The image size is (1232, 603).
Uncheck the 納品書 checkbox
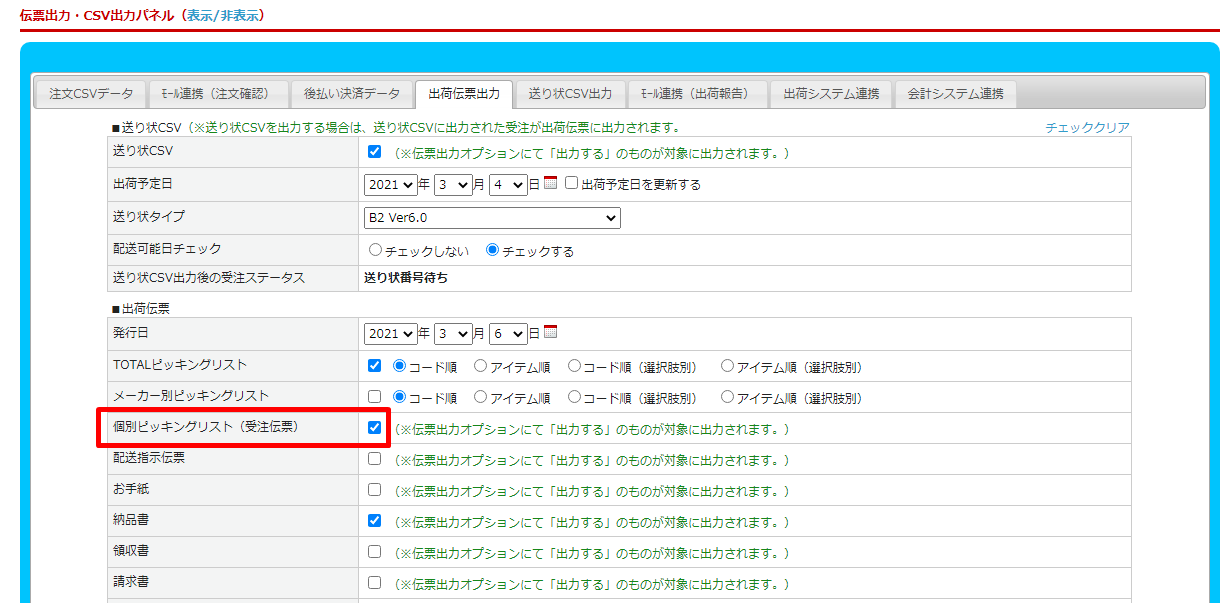click(x=375, y=521)
